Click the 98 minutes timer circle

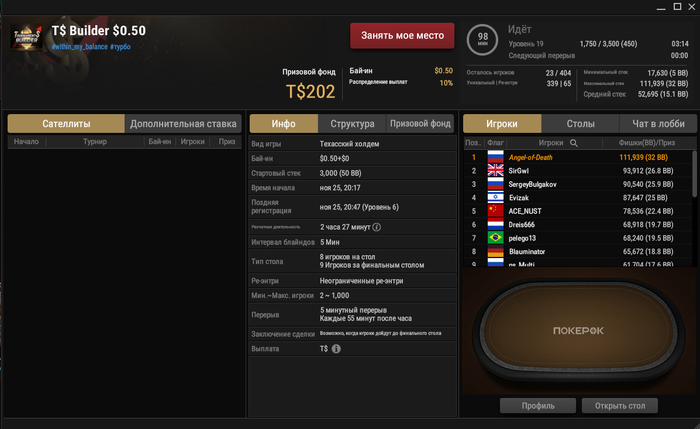pyautogui.click(x=482, y=40)
